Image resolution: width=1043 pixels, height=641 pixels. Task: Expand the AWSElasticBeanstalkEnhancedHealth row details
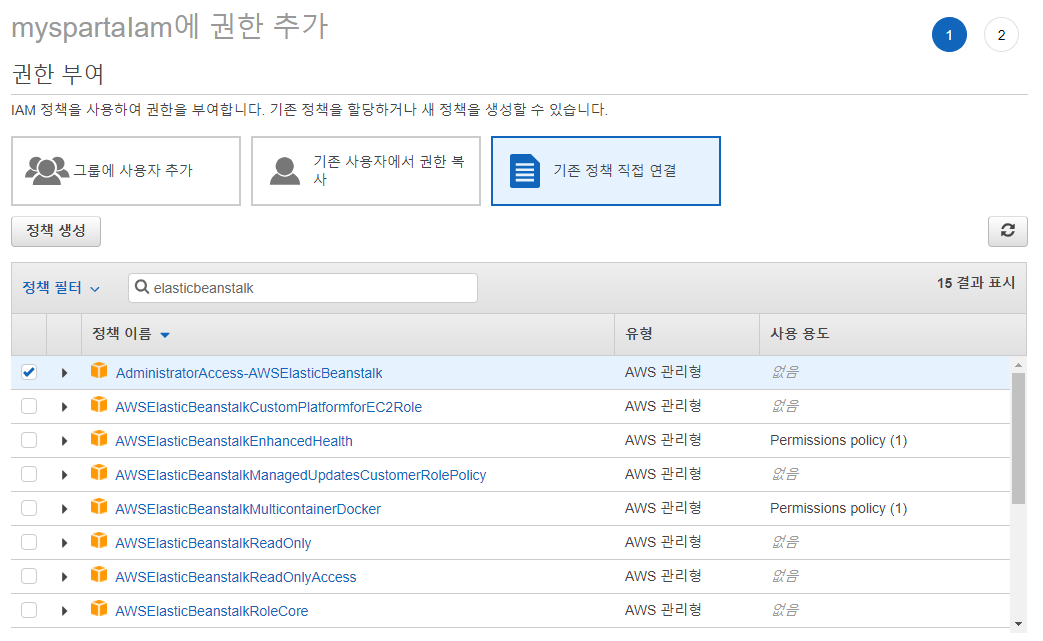pos(65,441)
